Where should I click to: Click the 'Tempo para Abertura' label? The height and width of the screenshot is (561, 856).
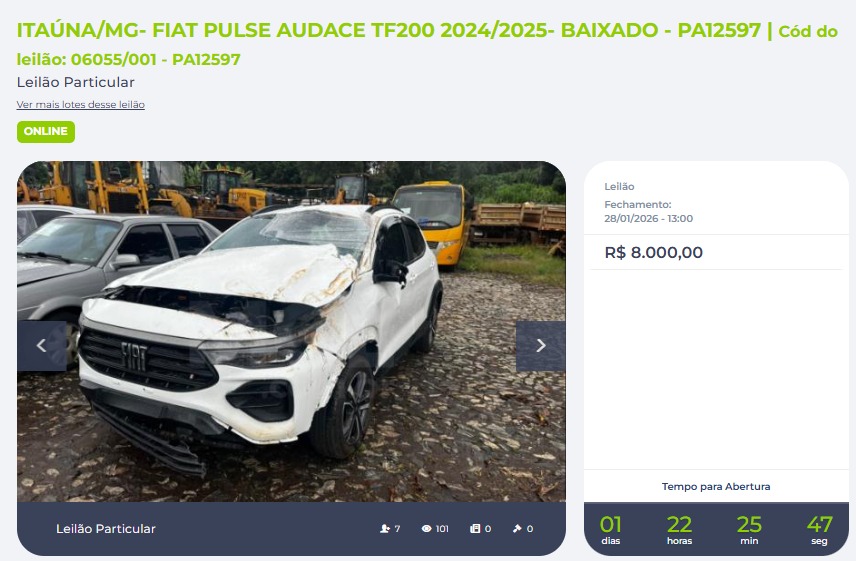[716, 486]
